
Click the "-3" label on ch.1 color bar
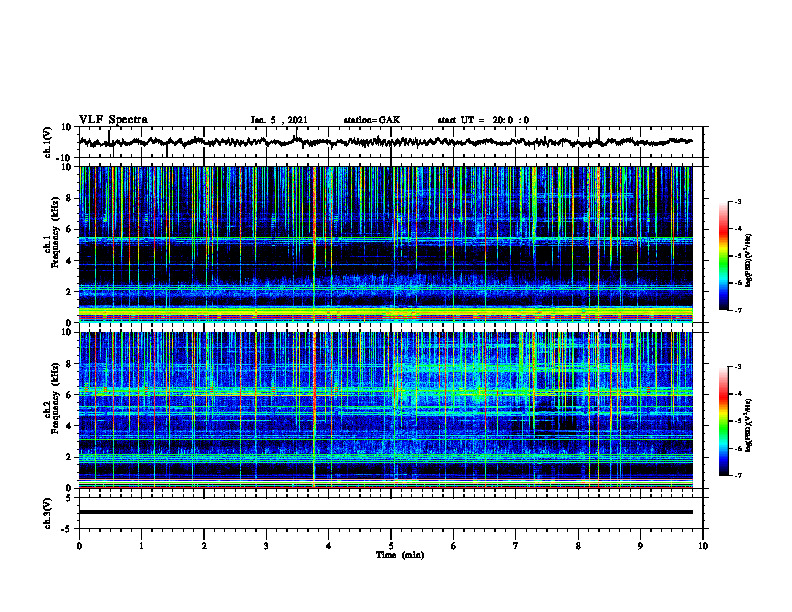click(x=738, y=201)
